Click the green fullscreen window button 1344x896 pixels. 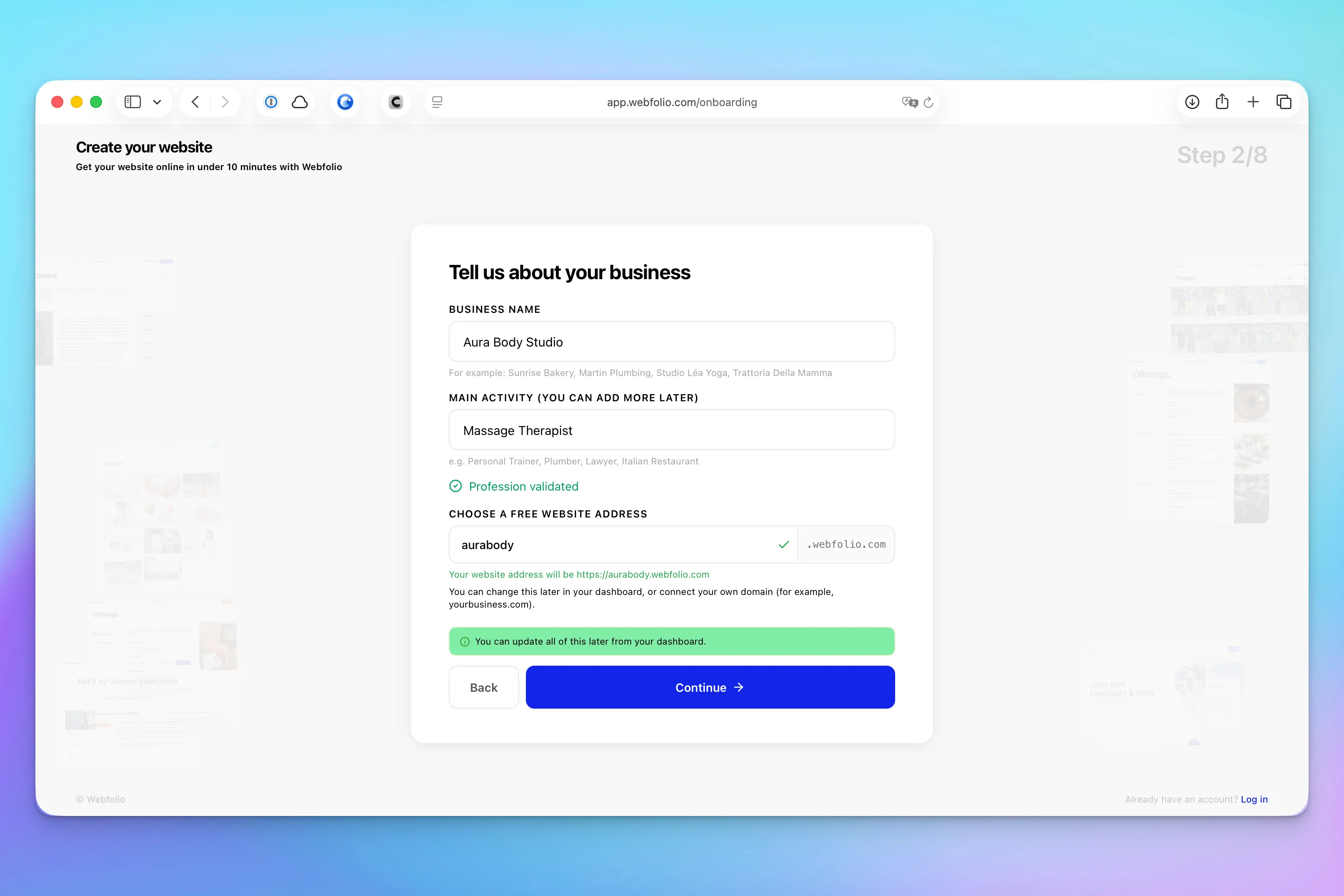point(96,102)
